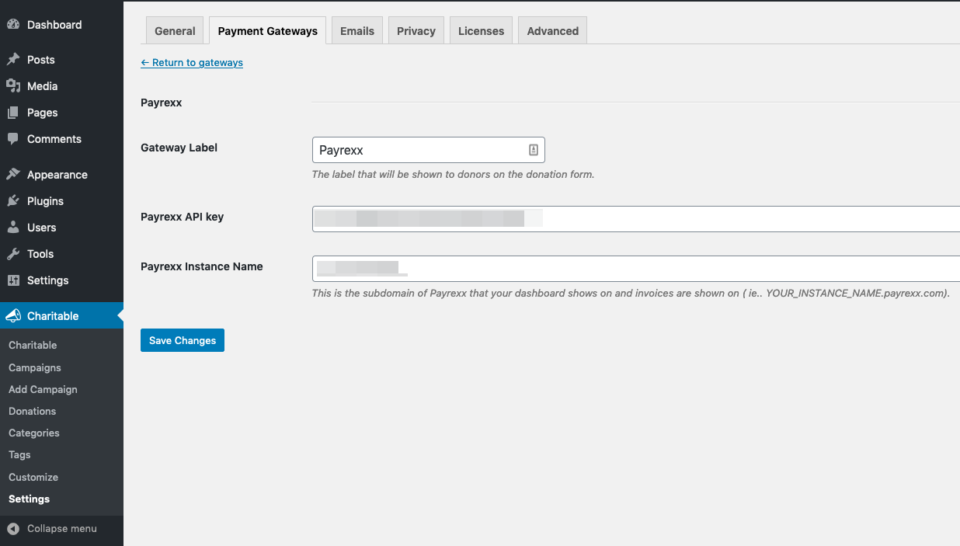
Task: Click the Save Changes button
Action: [182, 340]
